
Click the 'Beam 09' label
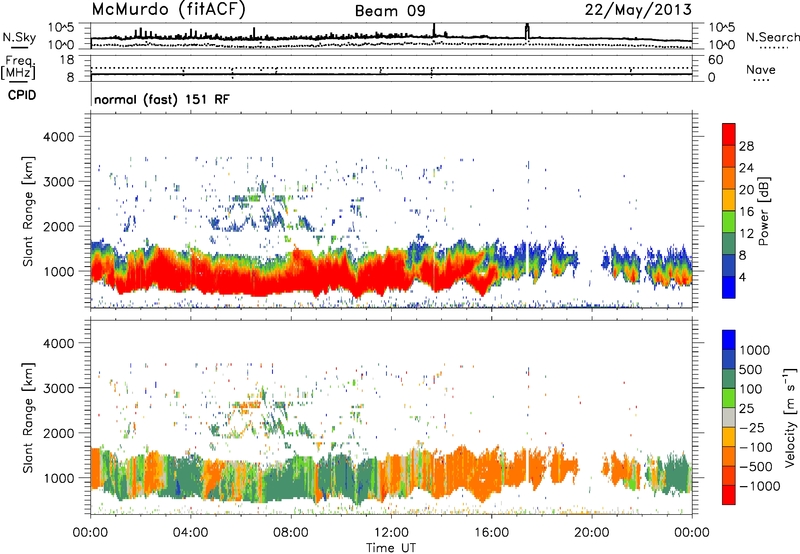point(390,11)
